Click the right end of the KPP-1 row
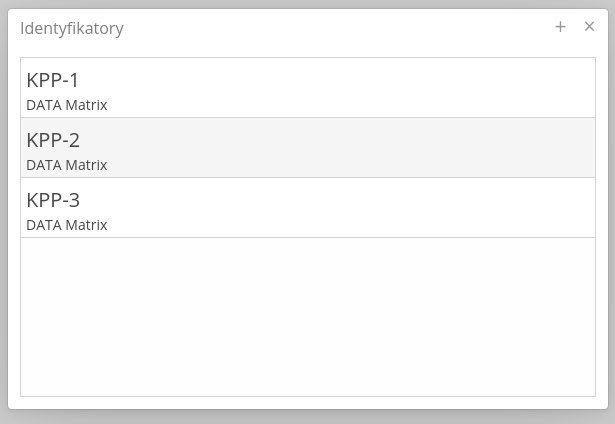Image resolution: width=615 pixels, height=424 pixels. (570, 88)
